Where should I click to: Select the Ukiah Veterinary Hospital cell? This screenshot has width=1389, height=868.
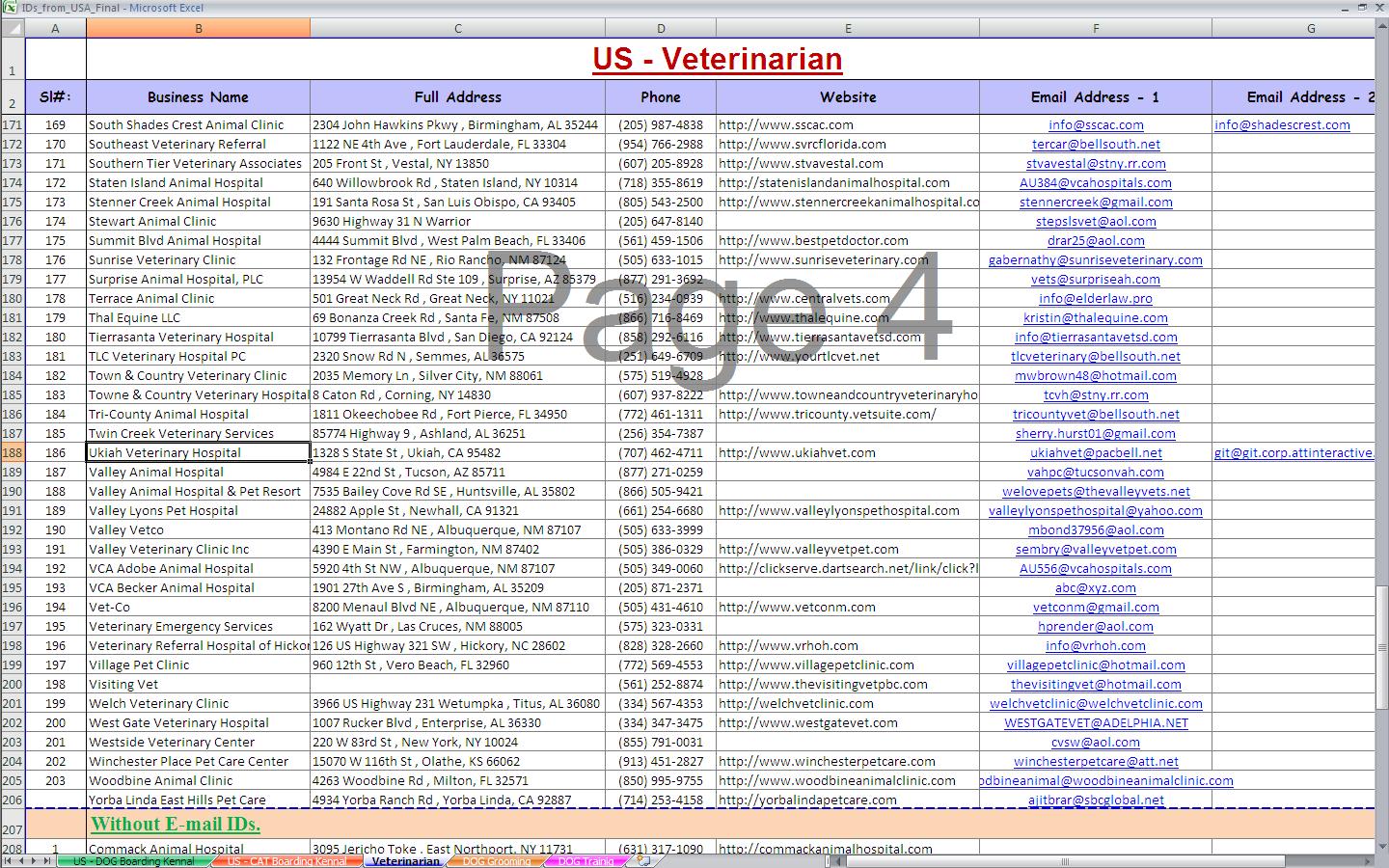tap(198, 452)
